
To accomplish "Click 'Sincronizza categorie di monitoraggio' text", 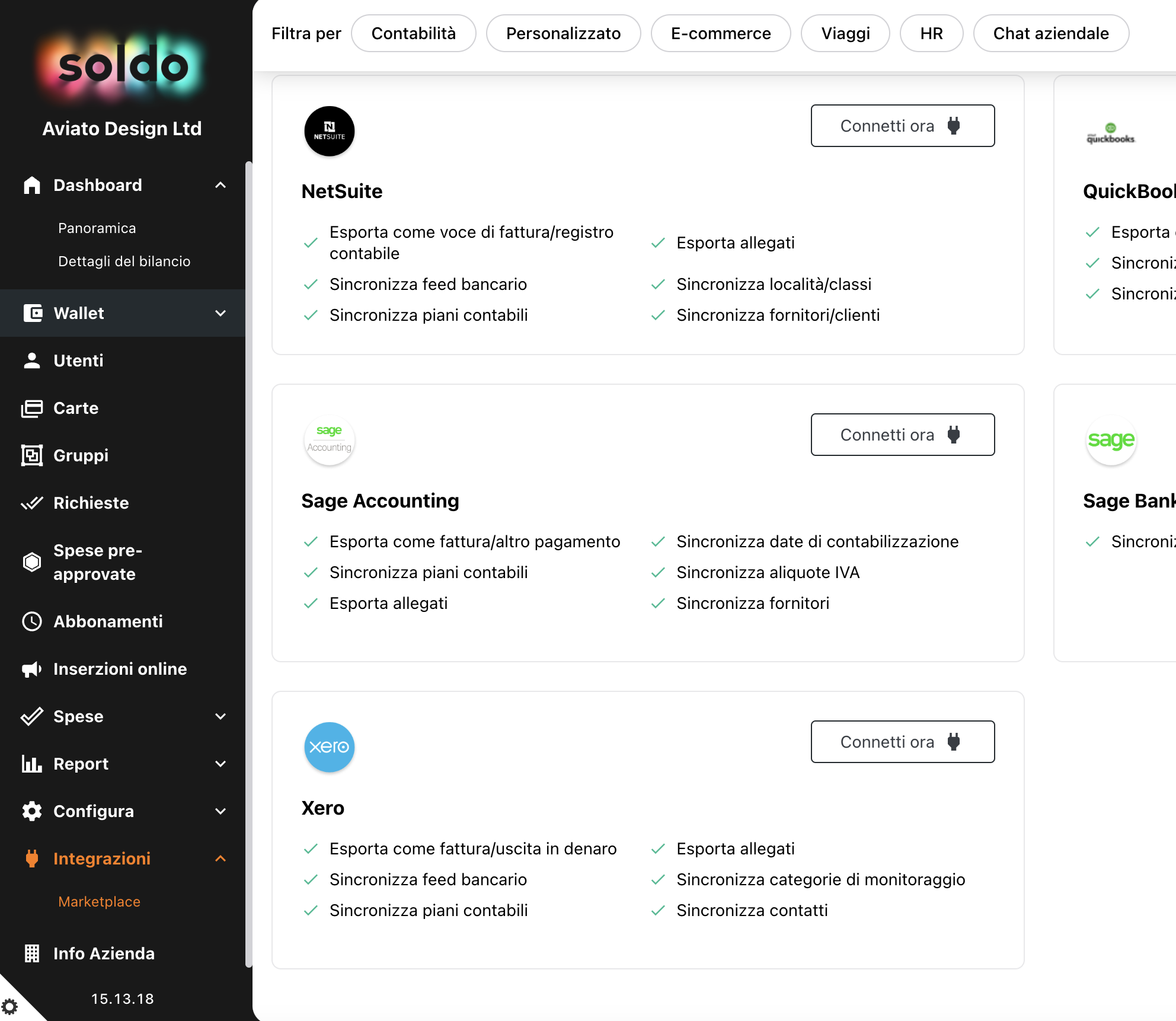I will tap(821, 880).
